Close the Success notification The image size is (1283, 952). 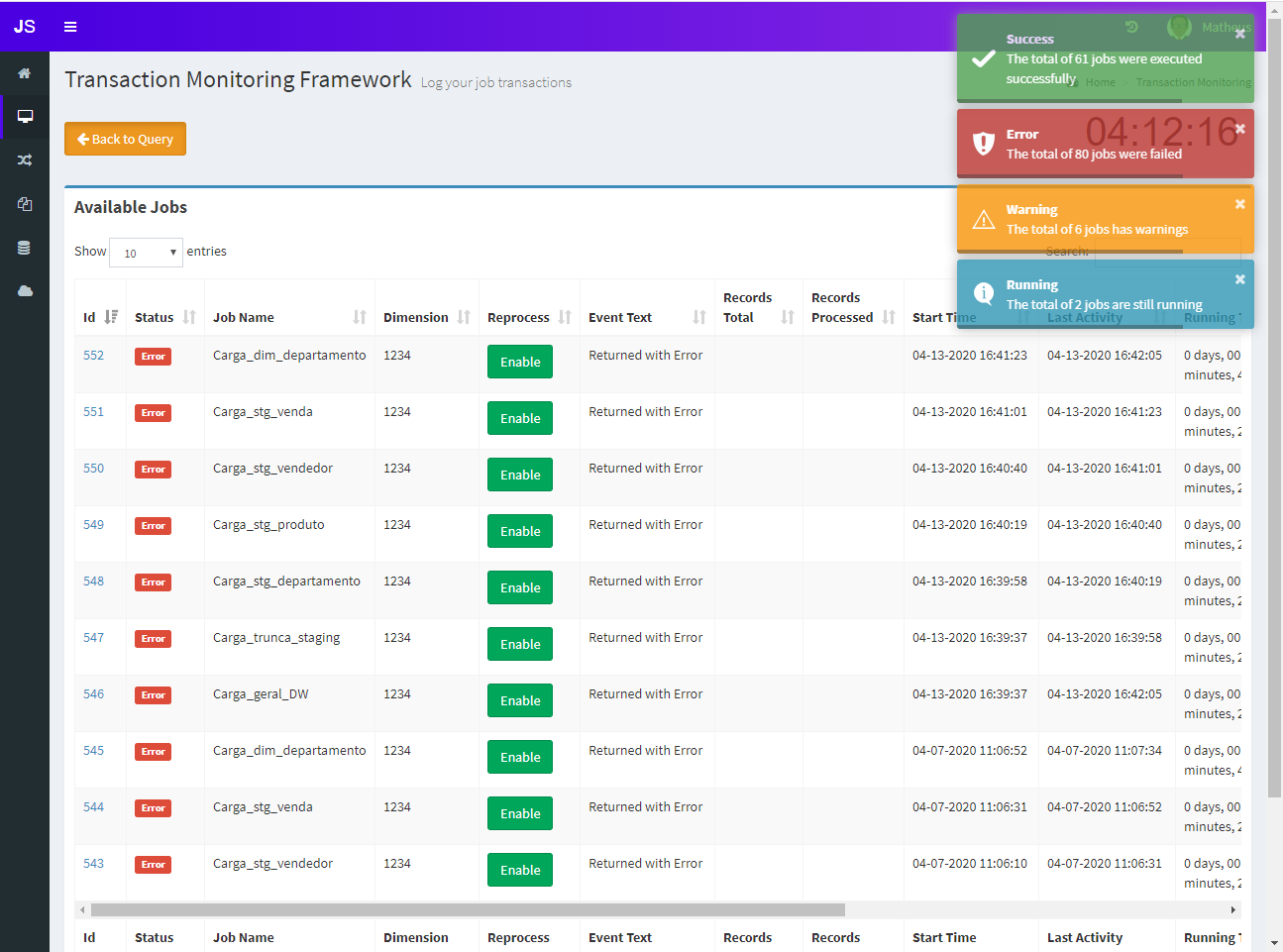(1239, 34)
